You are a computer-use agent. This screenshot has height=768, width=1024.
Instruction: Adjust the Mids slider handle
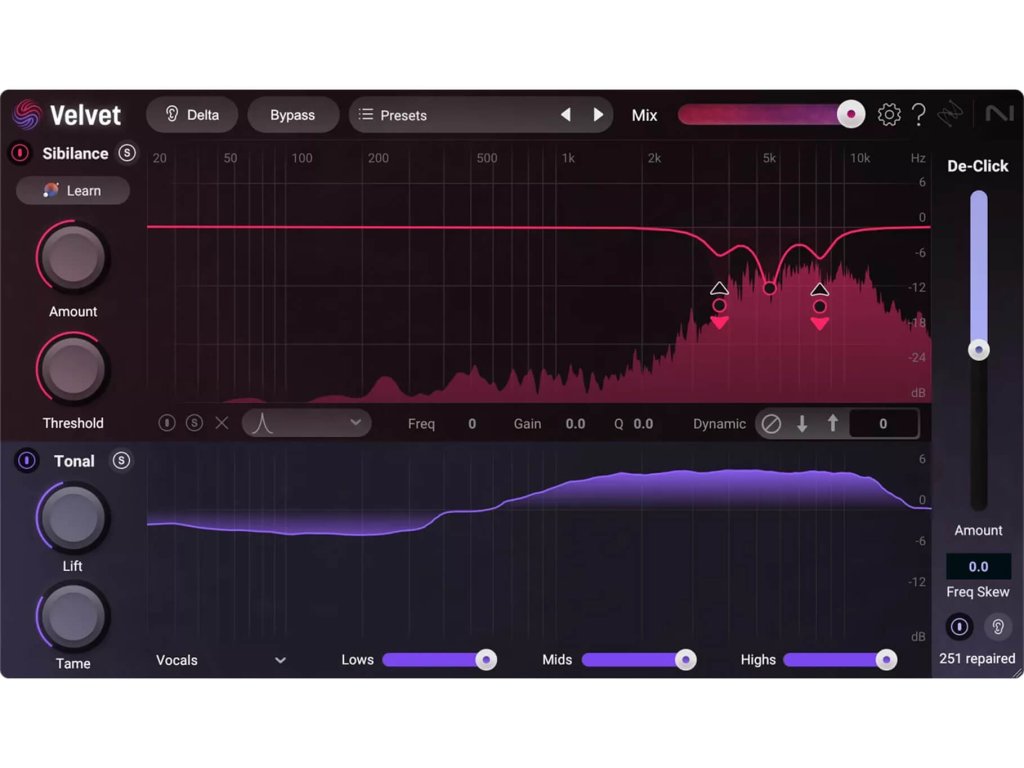coord(685,660)
